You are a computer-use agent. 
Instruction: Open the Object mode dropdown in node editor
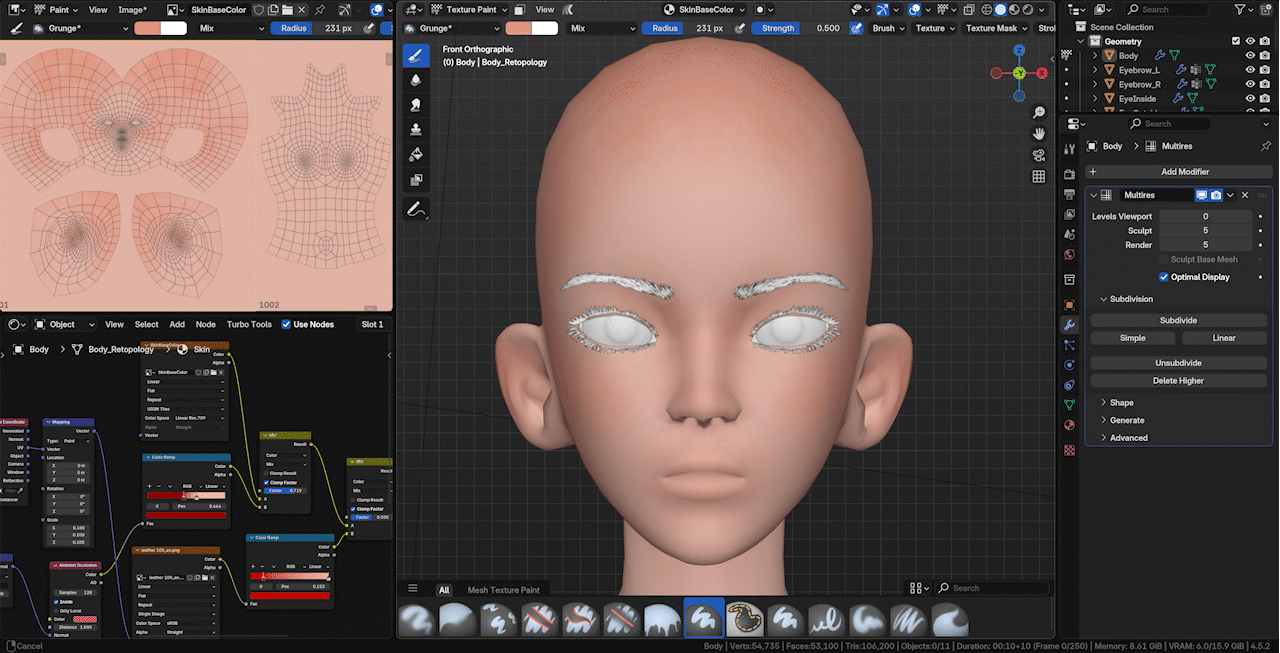click(64, 324)
